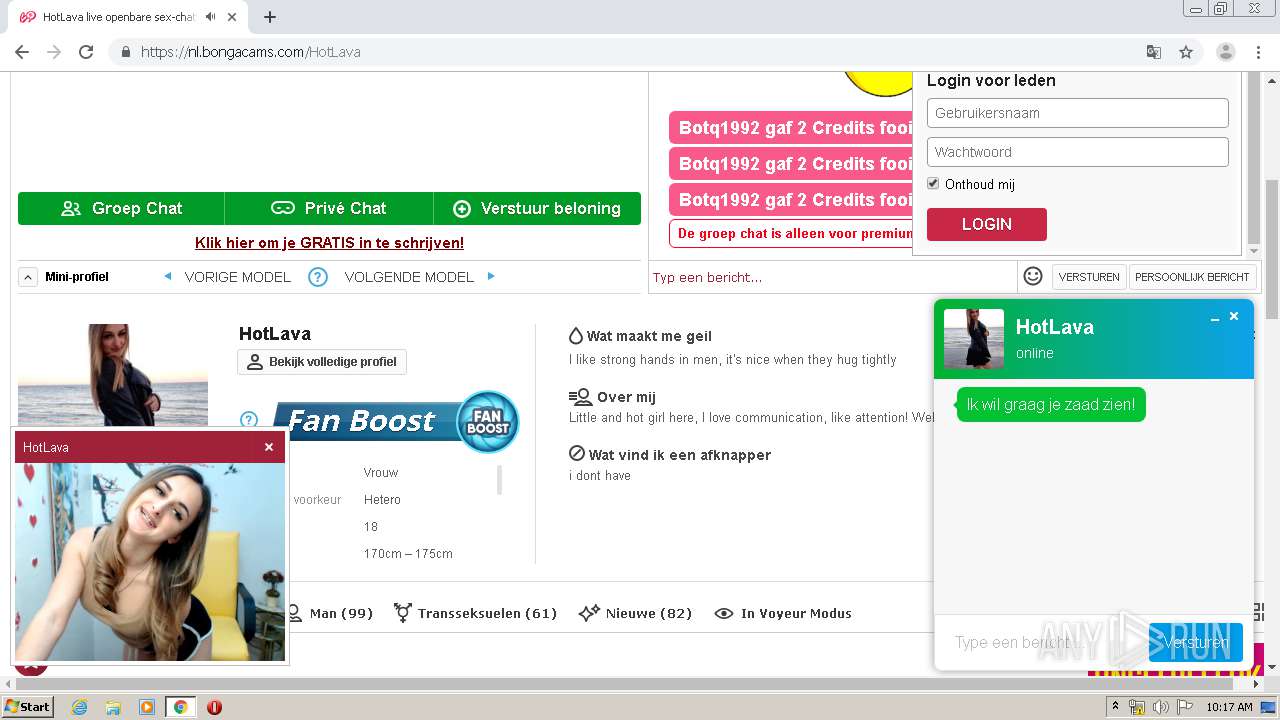Click the LOGIN button
This screenshot has height=720, width=1280.
tap(987, 224)
